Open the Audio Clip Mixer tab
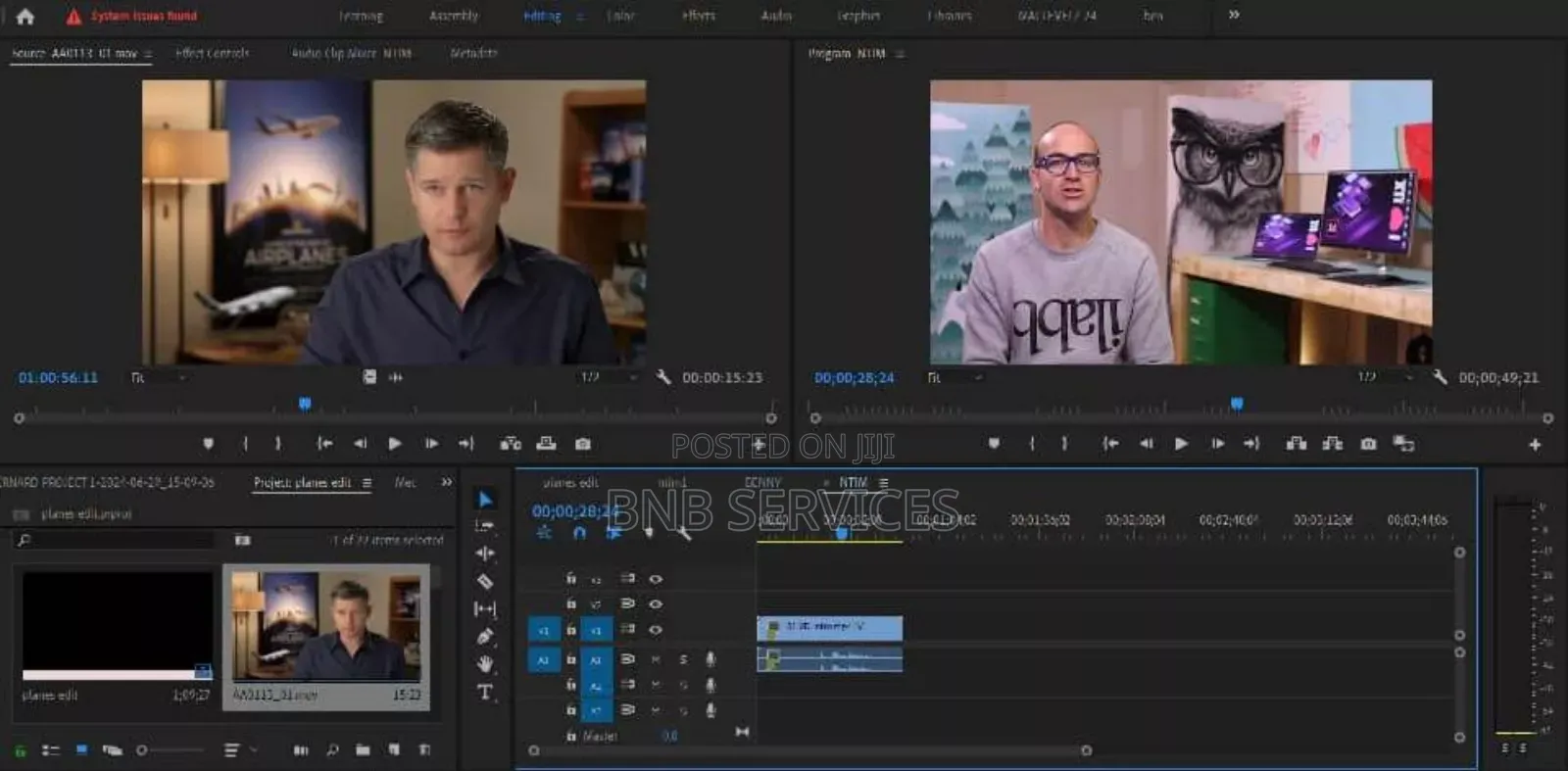Screen dimensions: 1568x771 [351, 53]
